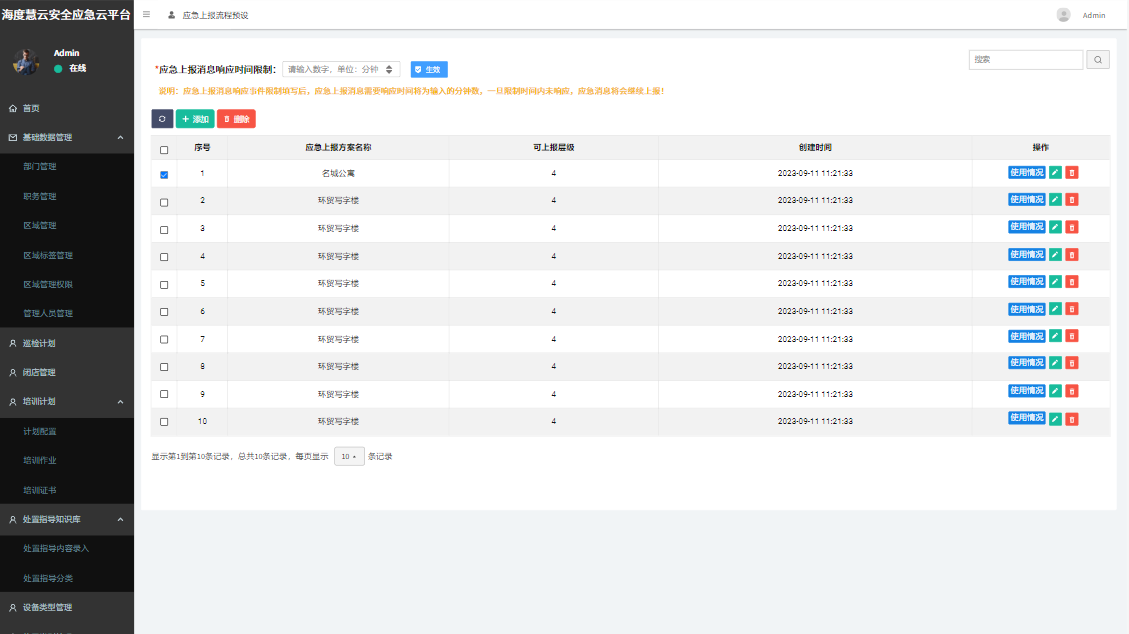Image resolution: width=1129 pixels, height=634 pixels.
Task: Click green edit pencil icon in row 5
Action: (1055, 283)
